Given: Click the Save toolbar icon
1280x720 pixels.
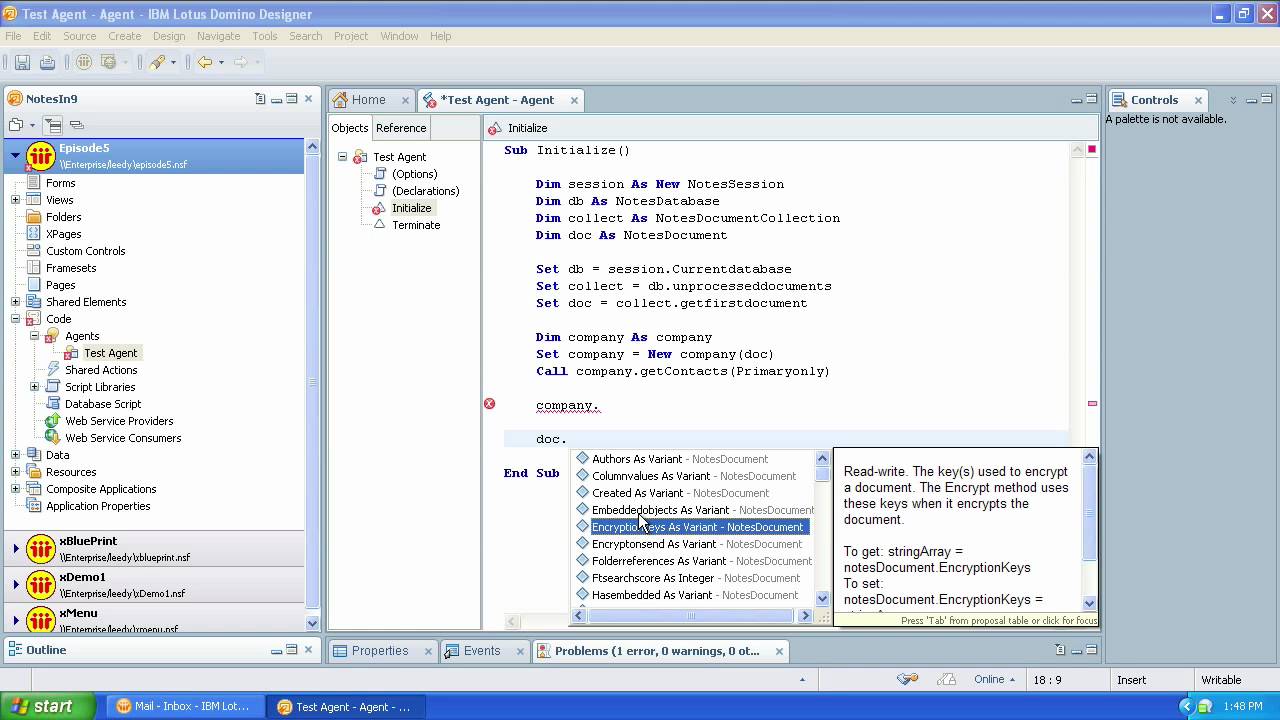Looking at the screenshot, I should (x=22, y=62).
